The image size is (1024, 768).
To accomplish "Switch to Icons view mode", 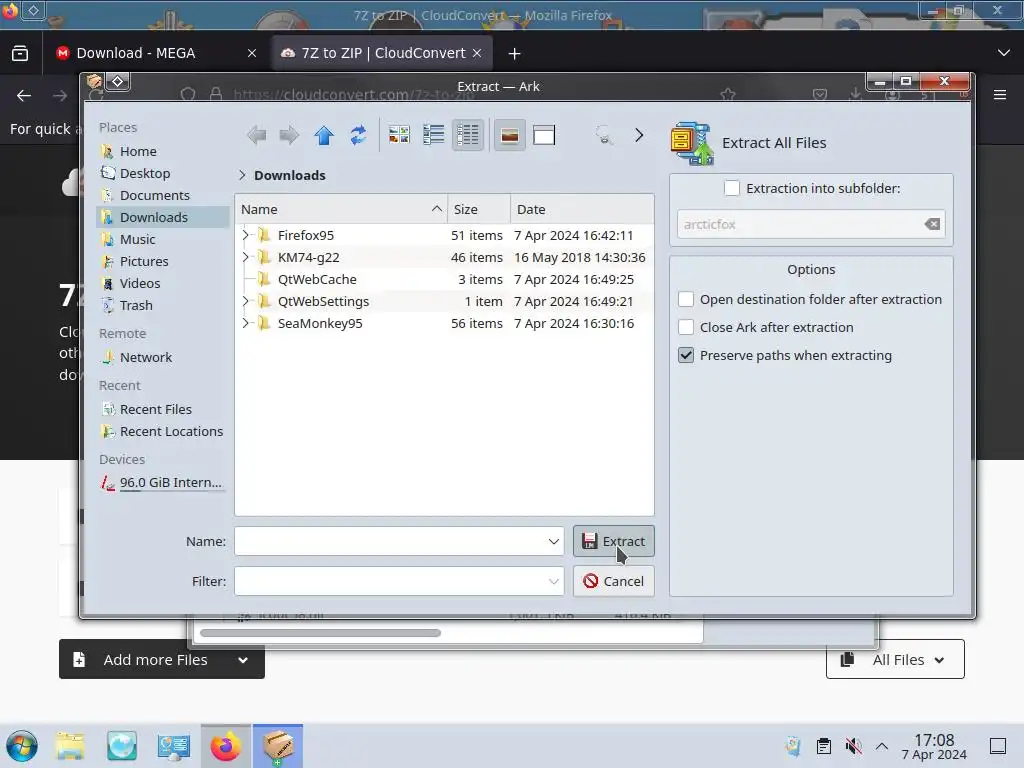I will [399, 135].
